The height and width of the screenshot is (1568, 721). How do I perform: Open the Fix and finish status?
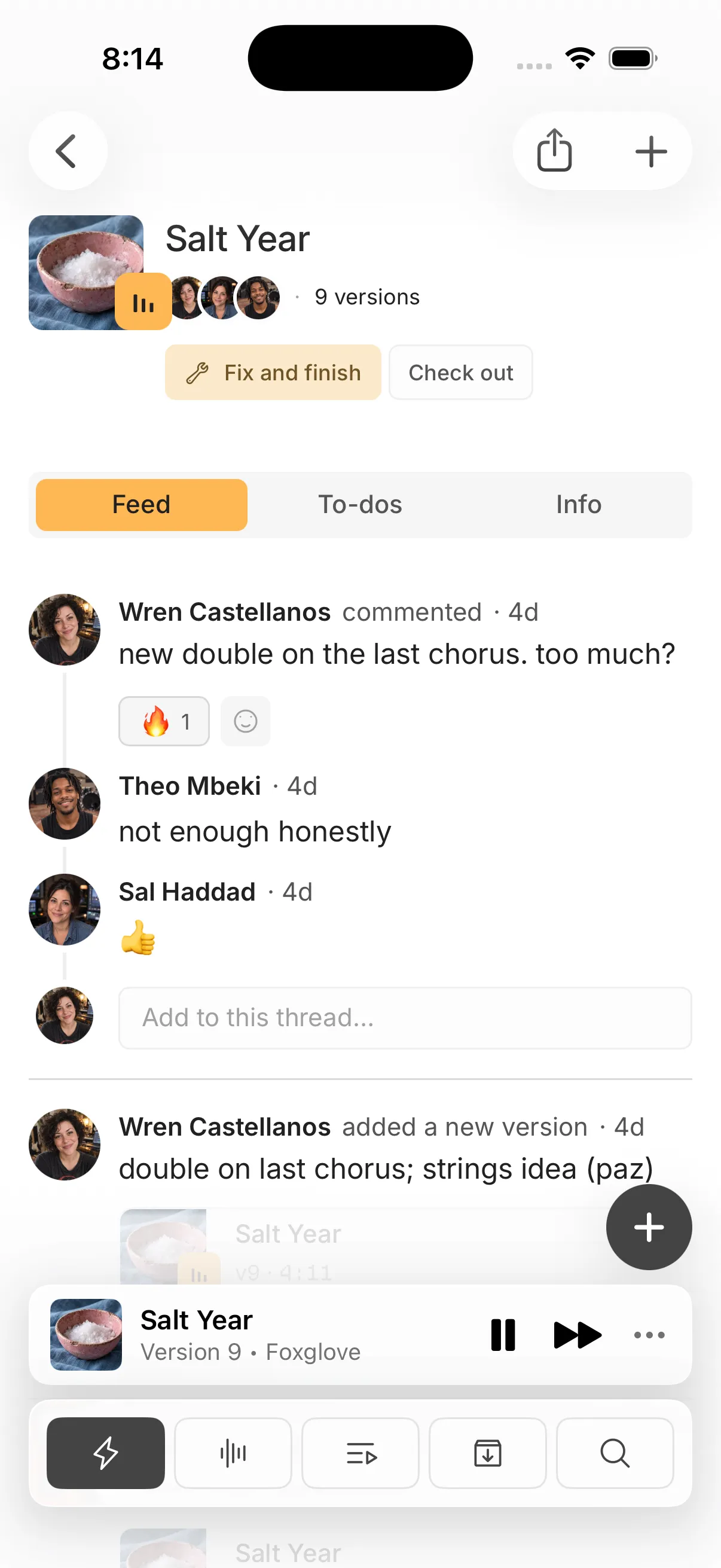(x=273, y=373)
